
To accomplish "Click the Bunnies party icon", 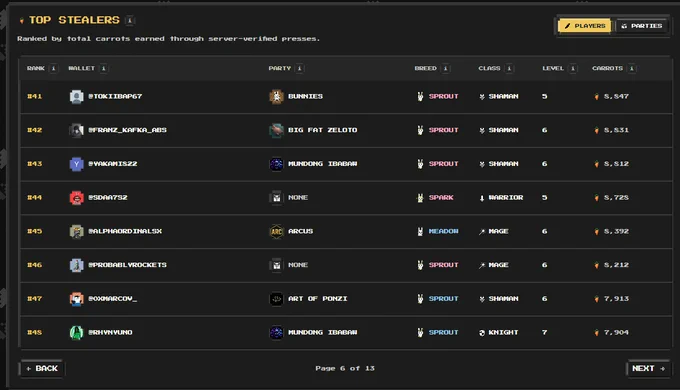I will coord(276,96).
